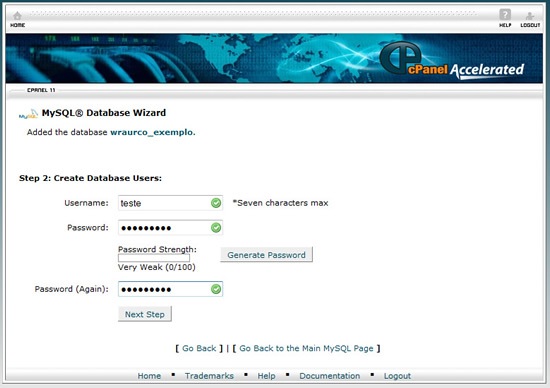Open the wraurco_exemplo database link
This screenshot has width=550, height=388.
point(152,132)
